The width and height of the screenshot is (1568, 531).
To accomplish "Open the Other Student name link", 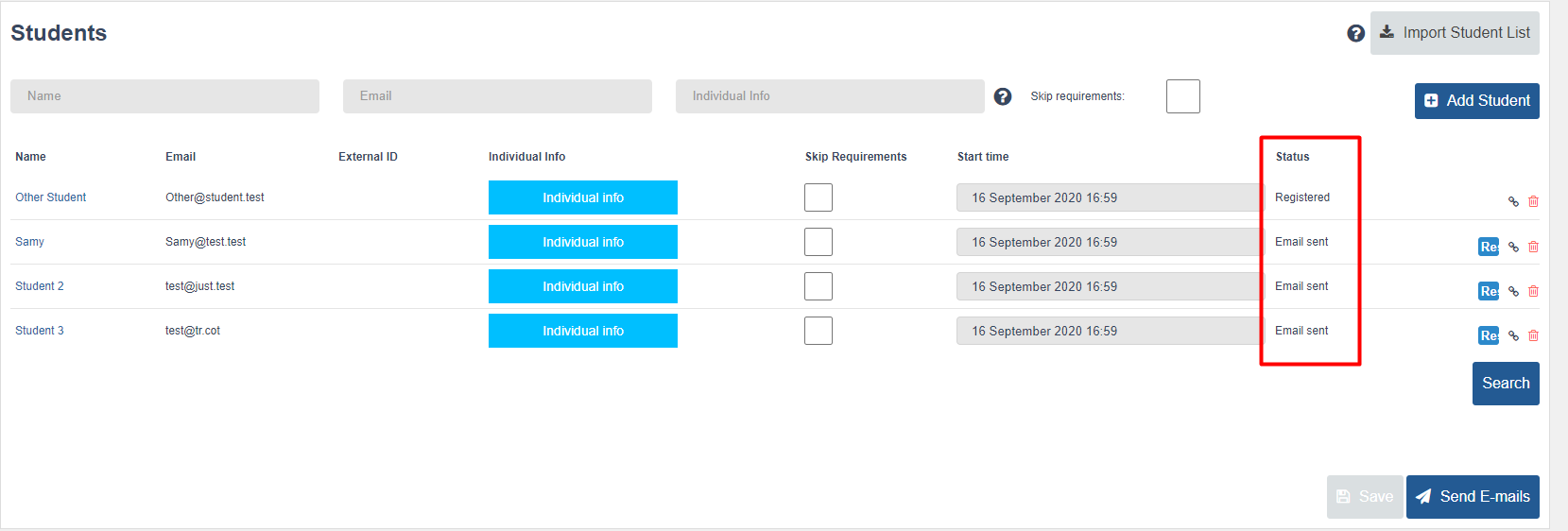I will [50, 197].
